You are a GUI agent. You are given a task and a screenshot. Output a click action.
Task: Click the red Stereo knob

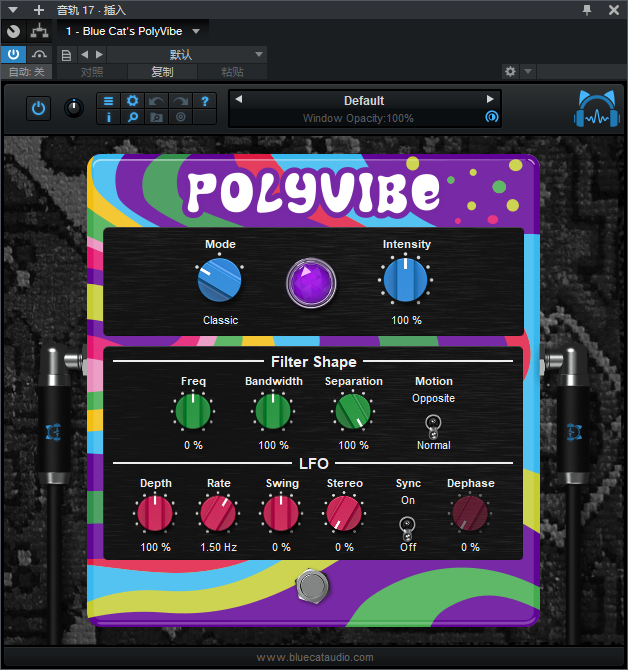point(344,513)
